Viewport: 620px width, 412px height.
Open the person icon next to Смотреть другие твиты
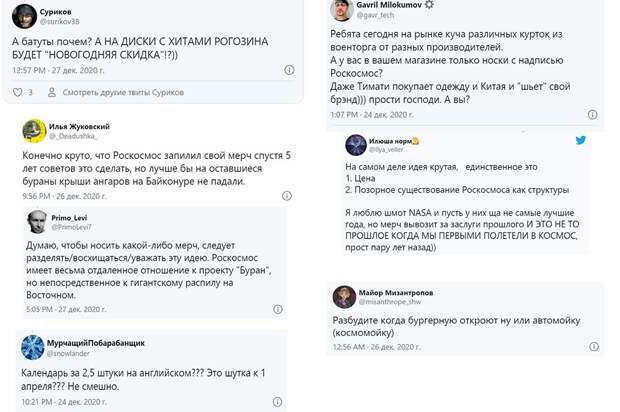pos(51,93)
